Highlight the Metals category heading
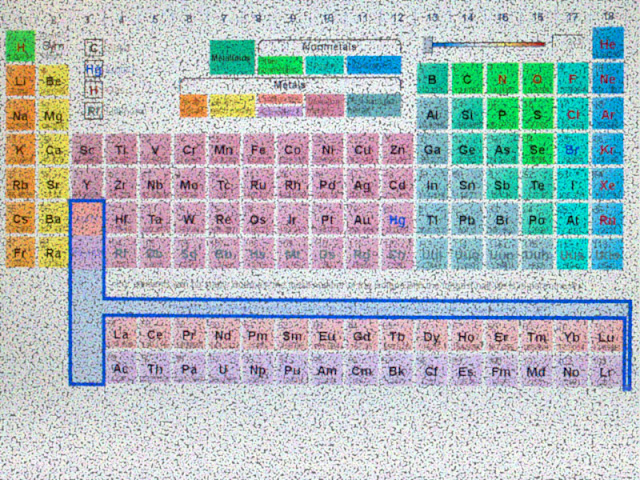The height and width of the screenshot is (480, 640). click(x=289, y=85)
